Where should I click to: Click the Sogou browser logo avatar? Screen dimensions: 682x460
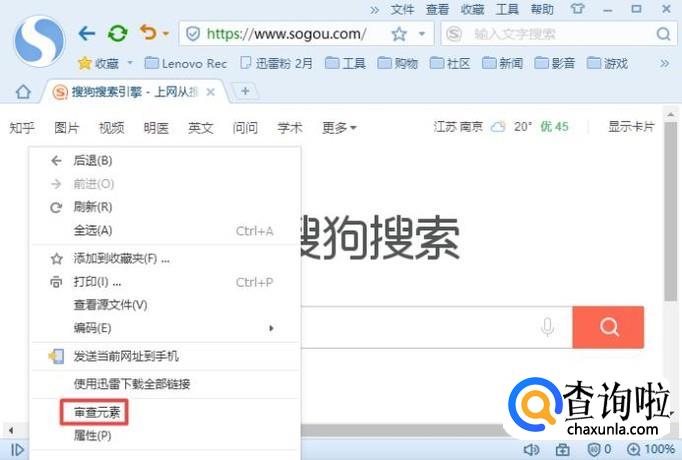point(40,41)
